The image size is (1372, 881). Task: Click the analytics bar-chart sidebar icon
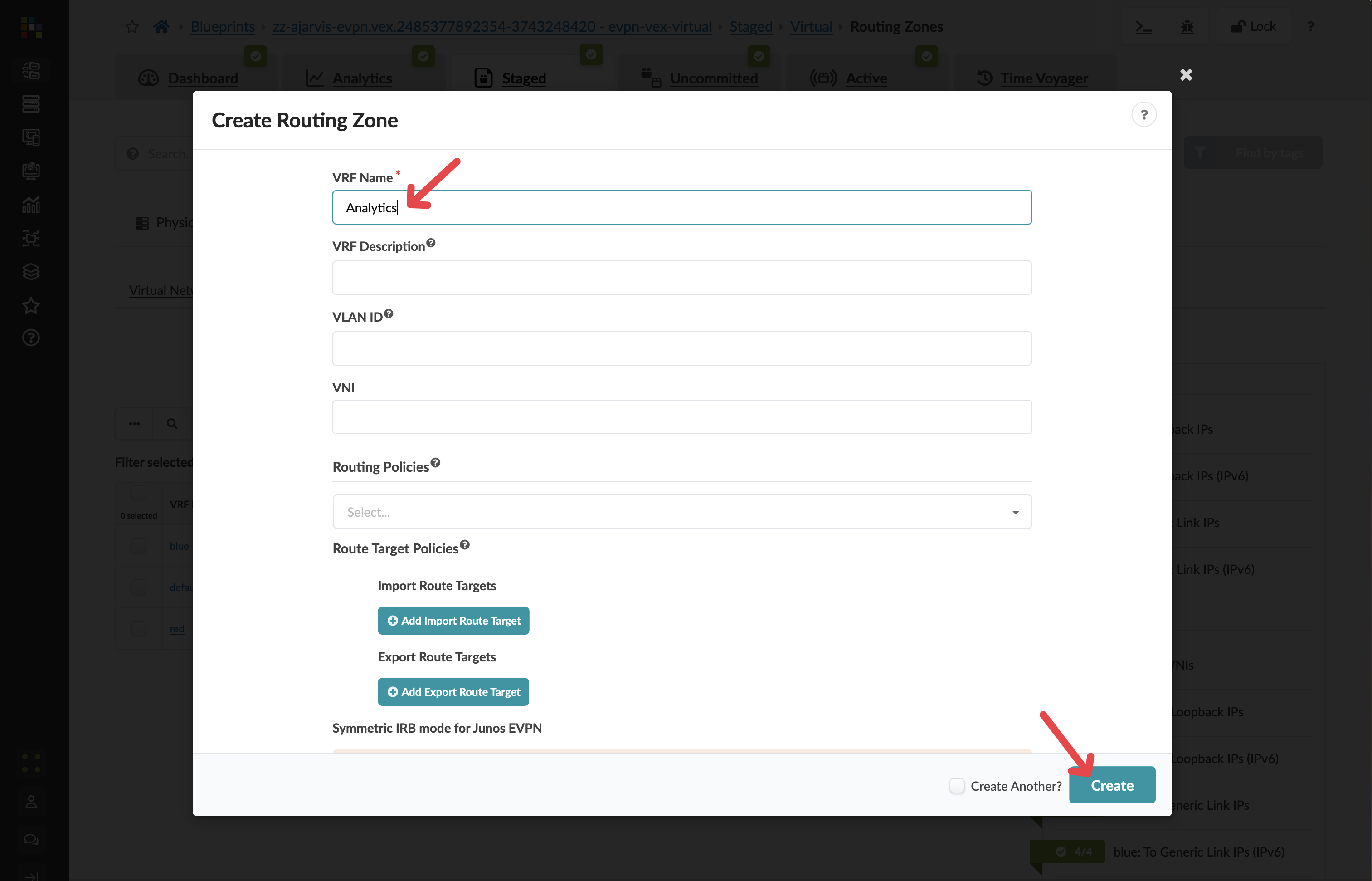pos(31,204)
